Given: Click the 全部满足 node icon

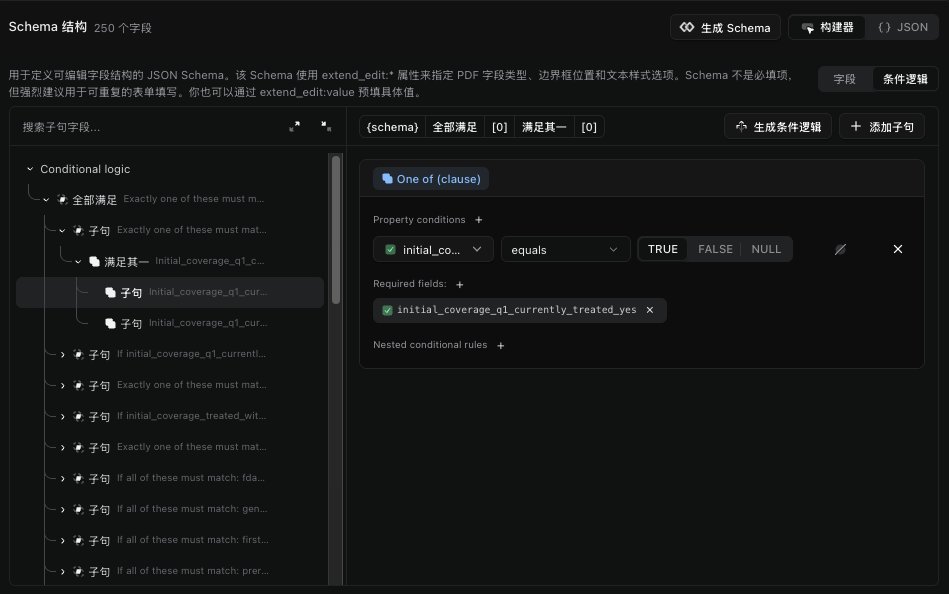Looking at the screenshot, I should (62, 199).
